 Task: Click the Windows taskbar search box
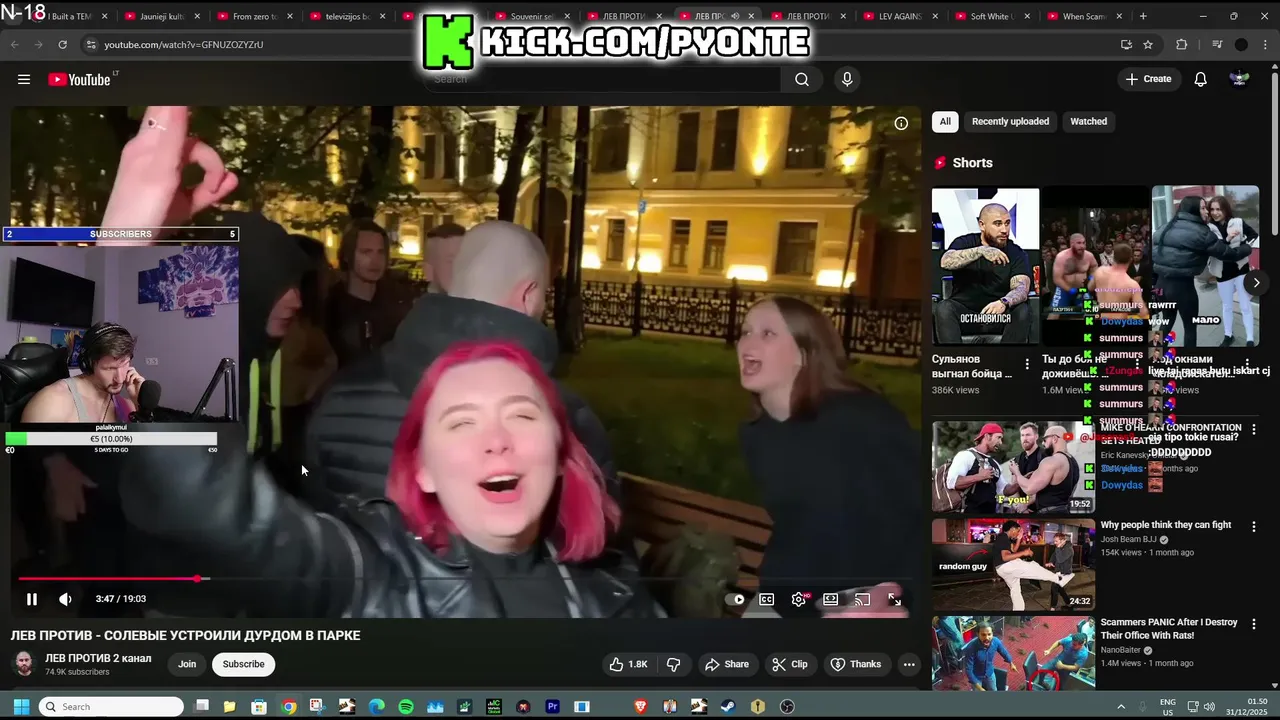click(111, 707)
